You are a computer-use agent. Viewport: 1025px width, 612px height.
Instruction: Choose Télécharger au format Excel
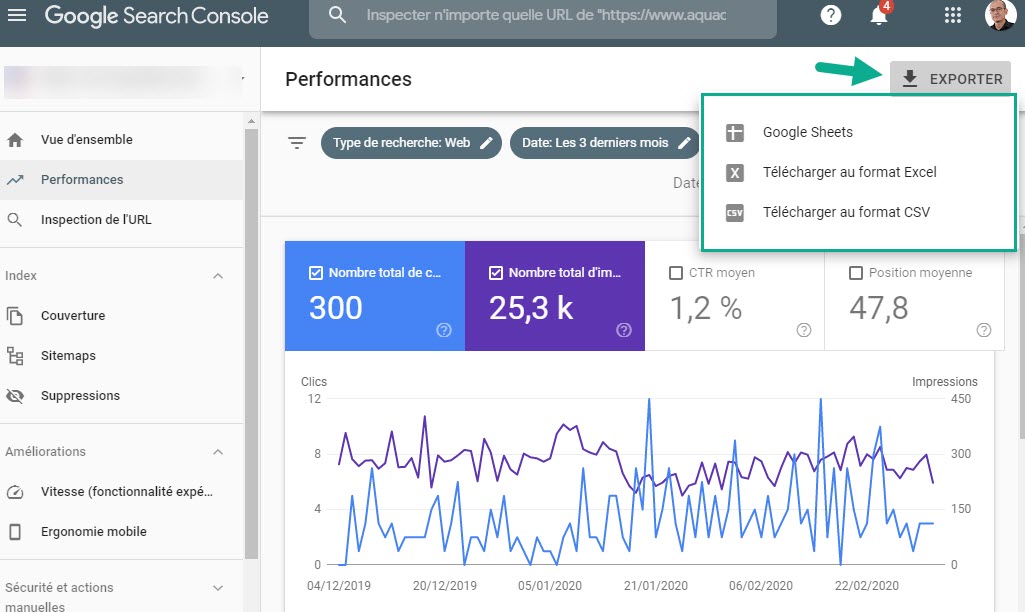(x=859, y=173)
